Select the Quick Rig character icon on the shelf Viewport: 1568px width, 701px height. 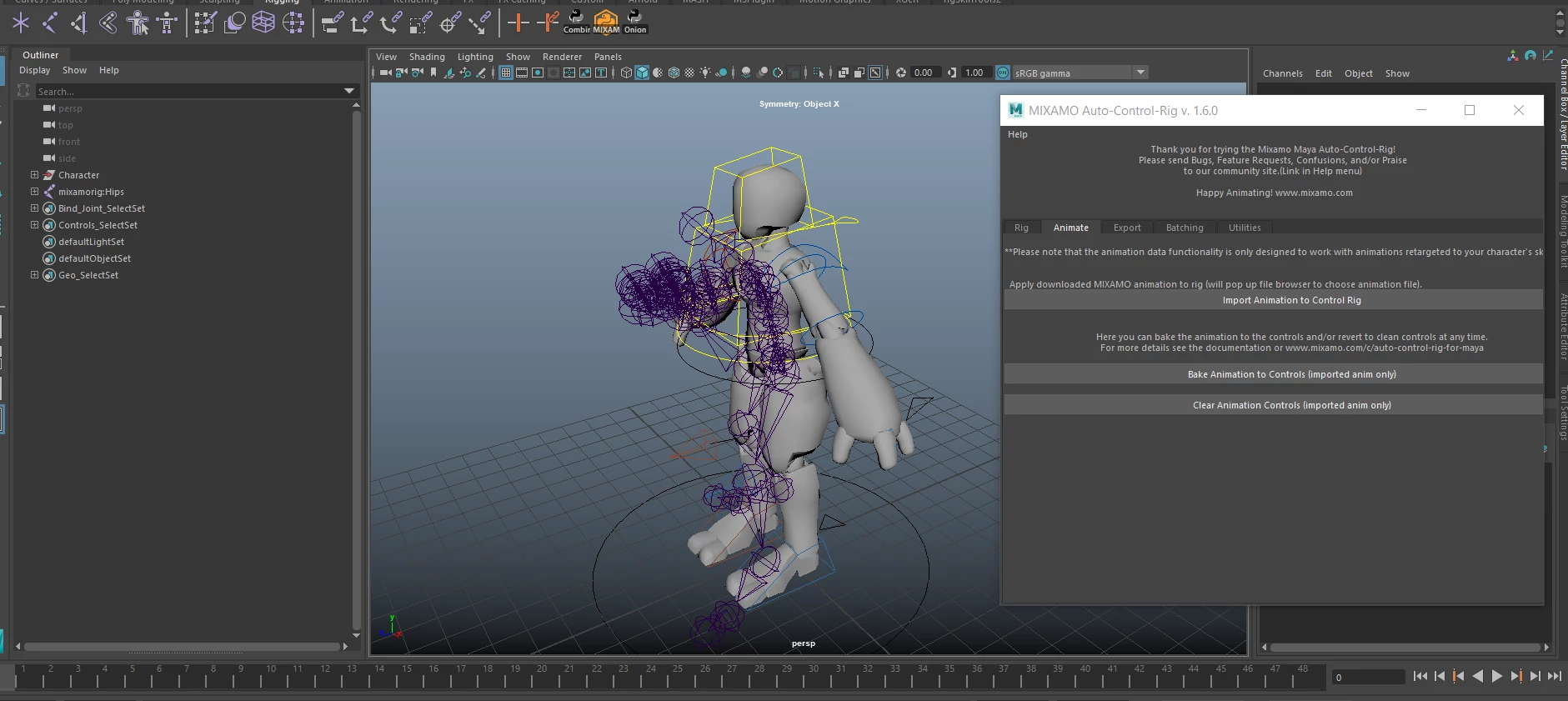138,23
